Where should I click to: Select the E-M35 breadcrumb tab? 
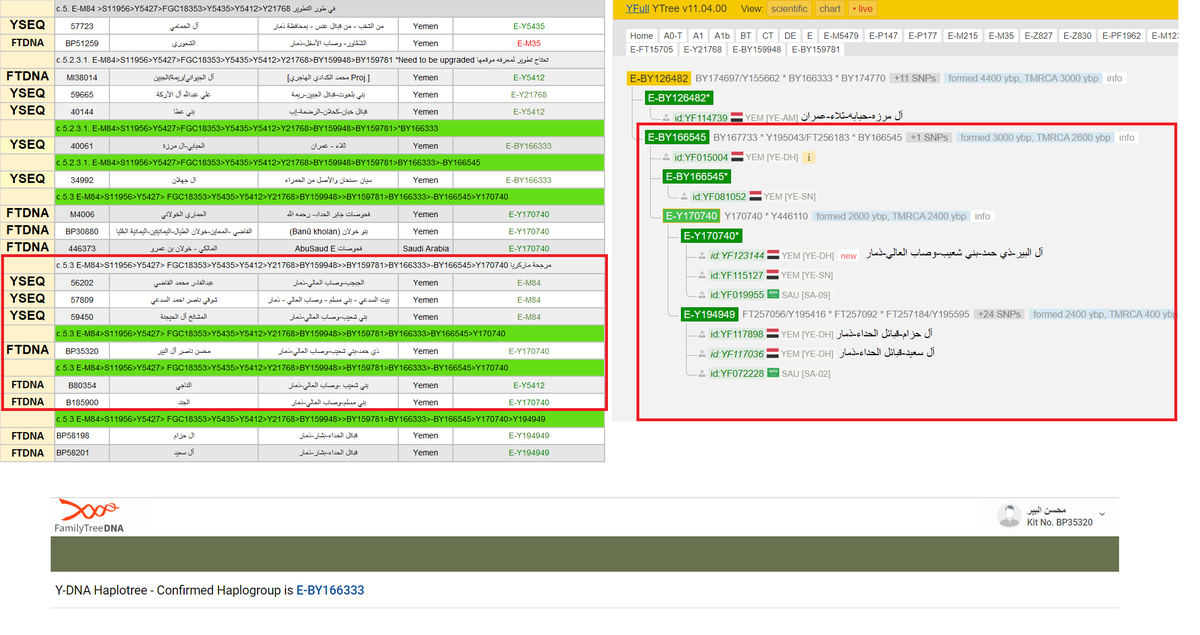(1000, 35)
